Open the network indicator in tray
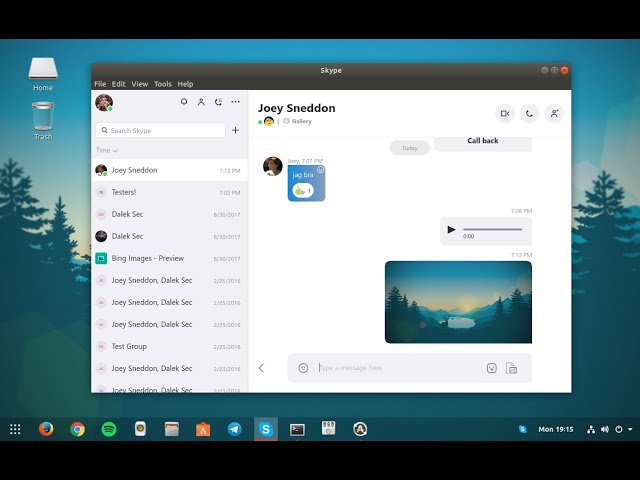640x480 pixels. [x=591, y=429]
